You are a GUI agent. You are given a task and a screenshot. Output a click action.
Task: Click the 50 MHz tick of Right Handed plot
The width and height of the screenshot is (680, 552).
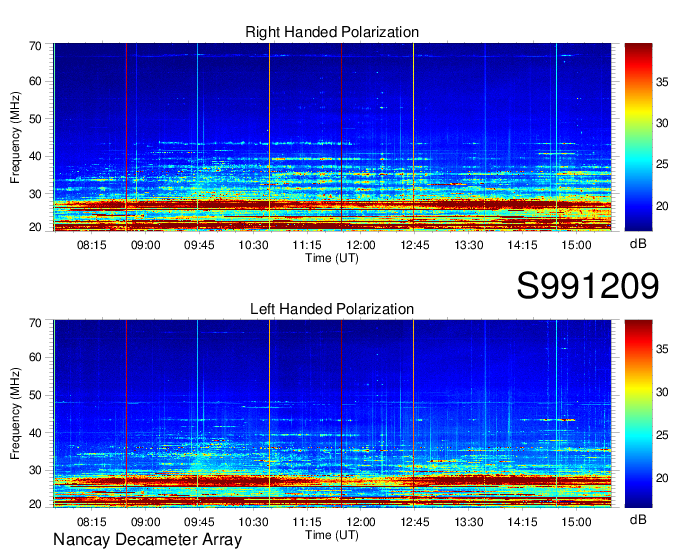pos(36,119)
